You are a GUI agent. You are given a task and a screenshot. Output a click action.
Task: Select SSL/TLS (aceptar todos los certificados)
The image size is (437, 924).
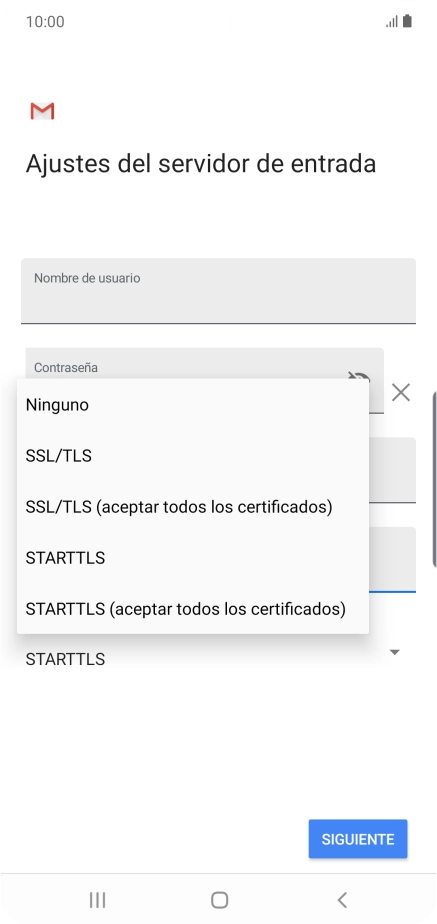(x=193, y=507)
